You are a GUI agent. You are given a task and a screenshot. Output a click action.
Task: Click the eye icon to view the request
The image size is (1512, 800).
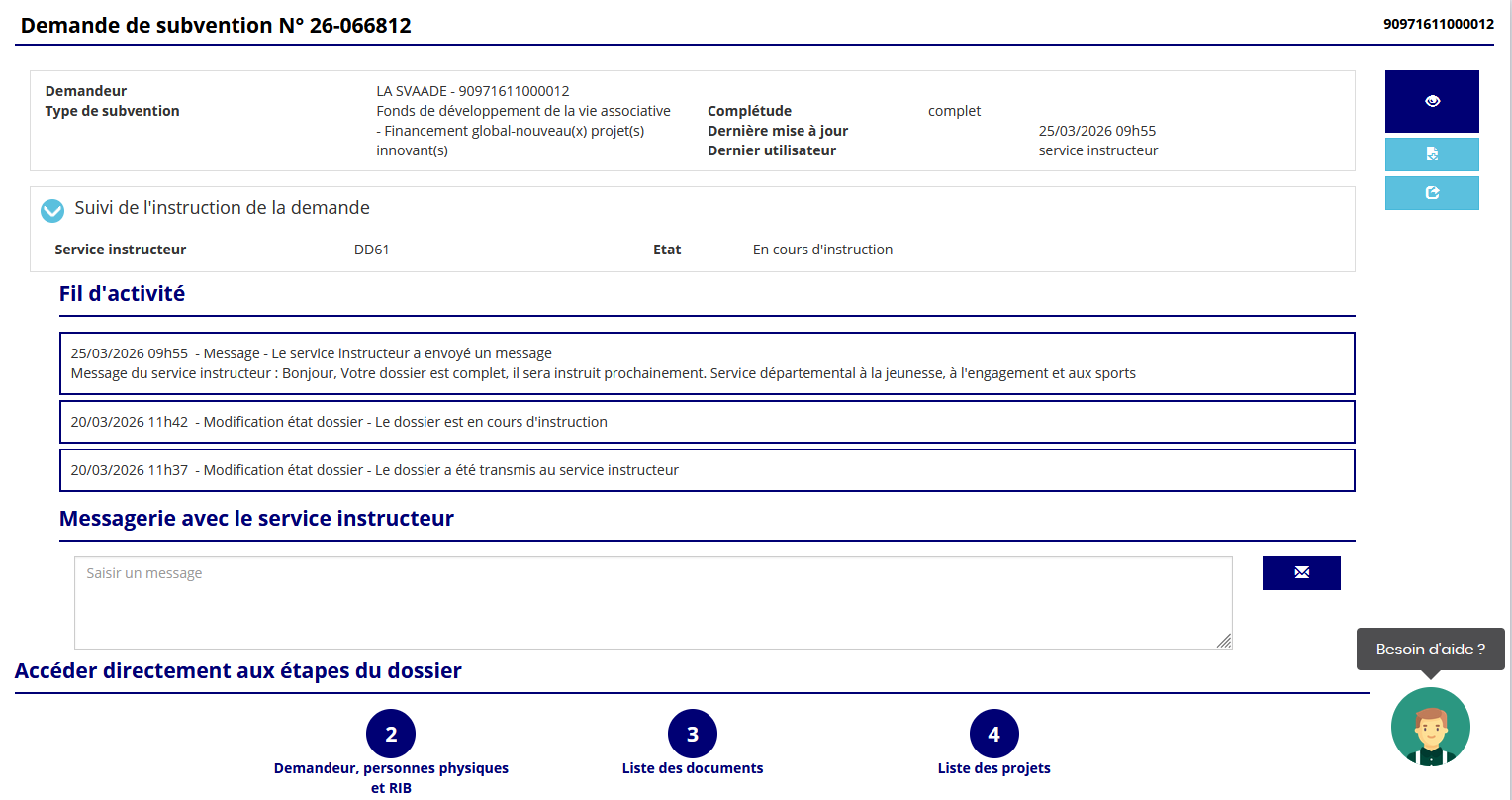[x=1432, y=101]
